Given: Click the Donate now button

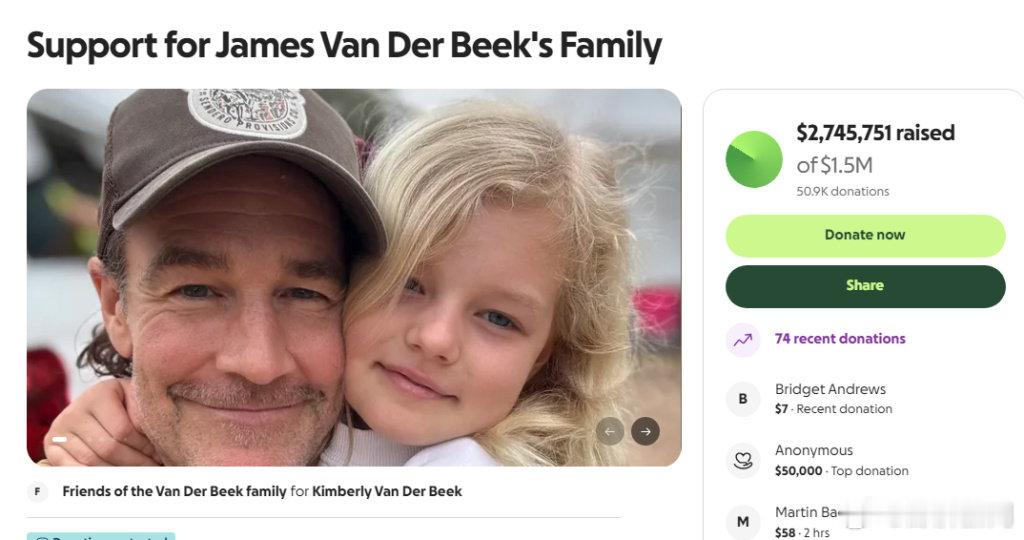Looking at the screenshot, I should pyautogui.click(x=865, y=235).
